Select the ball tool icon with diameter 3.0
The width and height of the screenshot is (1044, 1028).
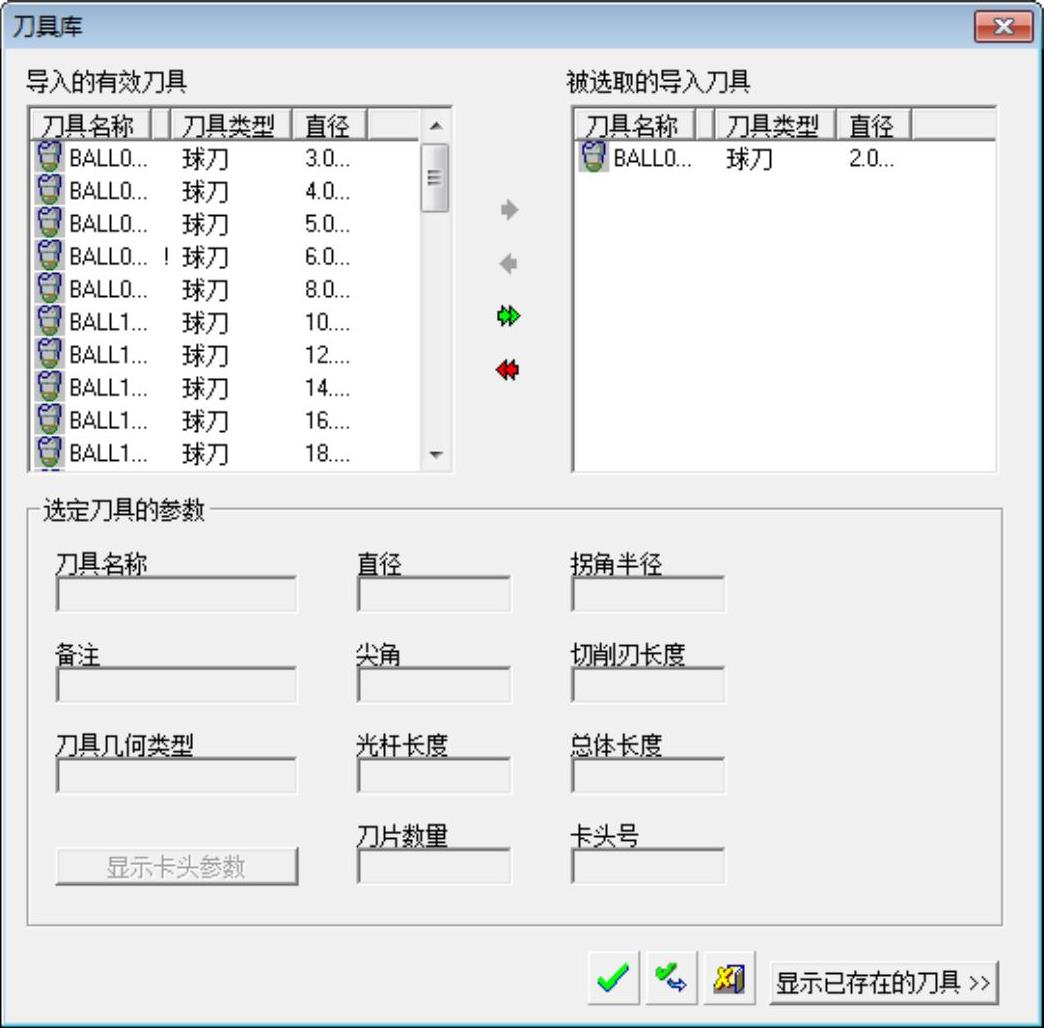pyautogui.click(x=49, y=157)
